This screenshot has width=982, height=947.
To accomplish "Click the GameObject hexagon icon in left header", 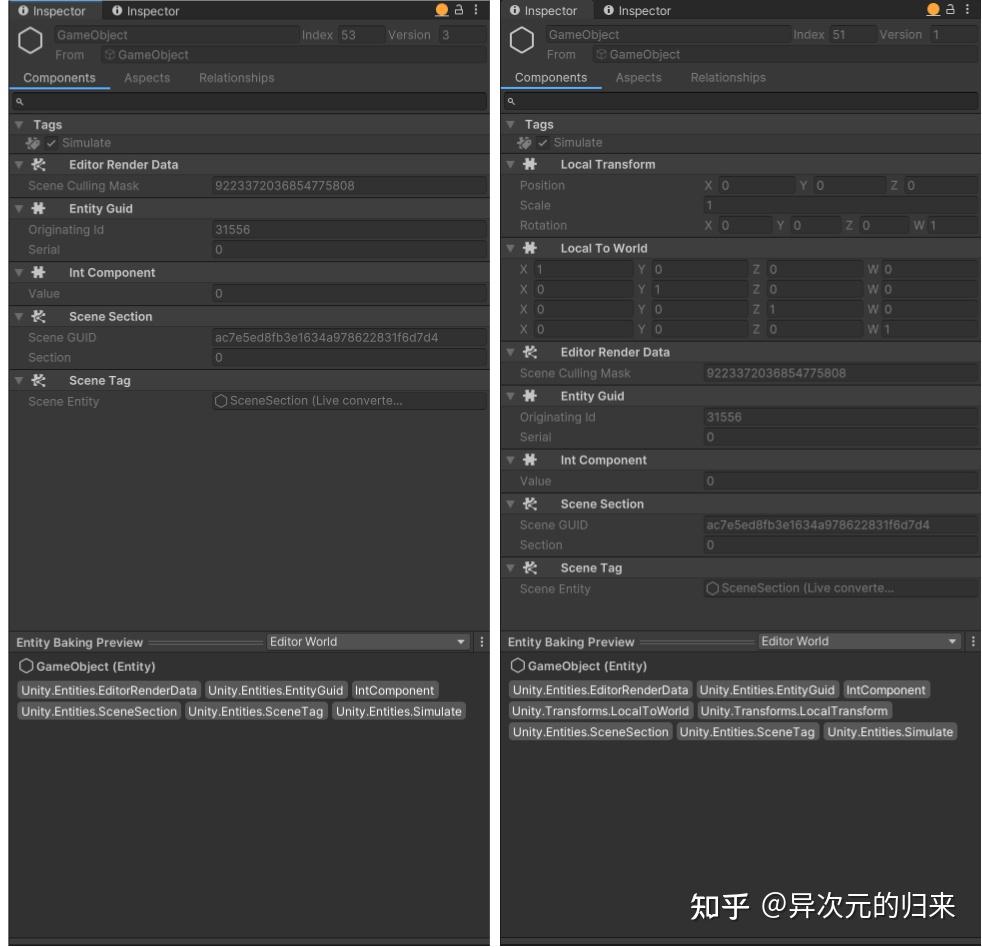I will pyautogui.click(x=29, y=42).
